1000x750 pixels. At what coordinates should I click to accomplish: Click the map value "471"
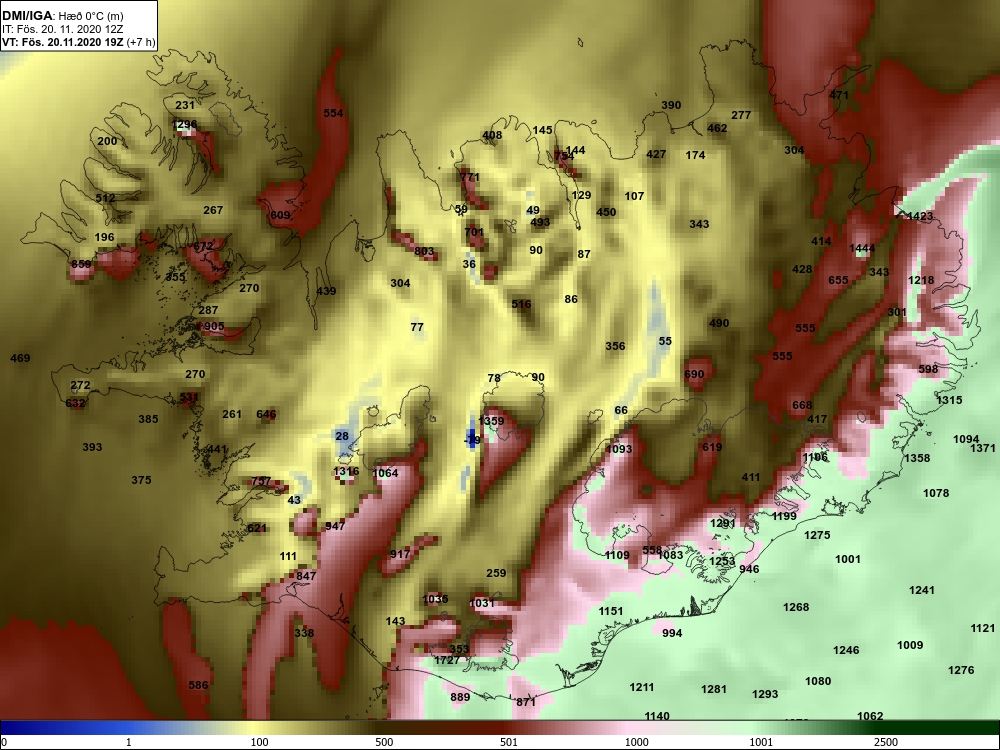(x=839, y=95)
